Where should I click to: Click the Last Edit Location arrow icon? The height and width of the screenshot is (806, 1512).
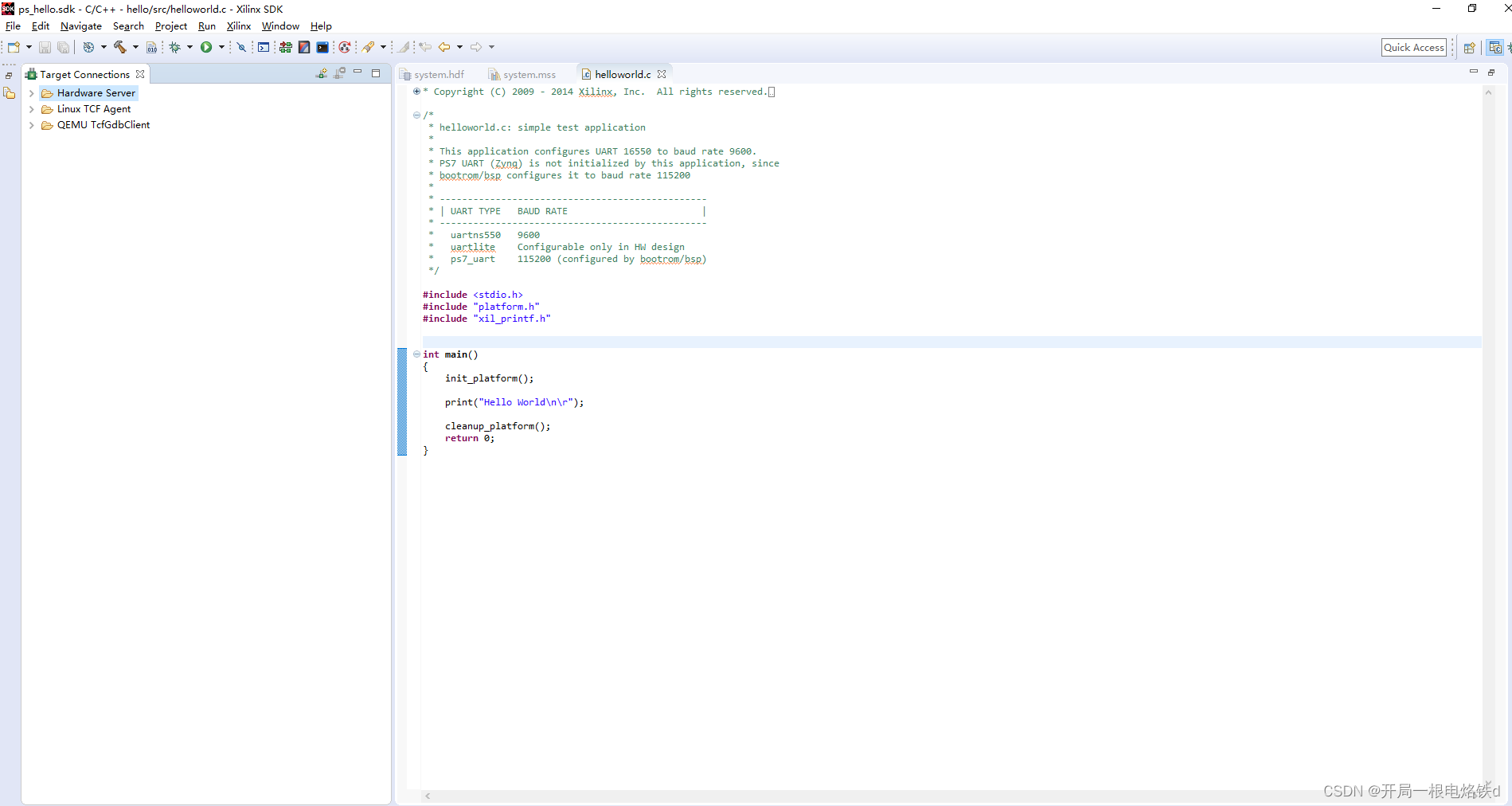click(x=425, y=47)
